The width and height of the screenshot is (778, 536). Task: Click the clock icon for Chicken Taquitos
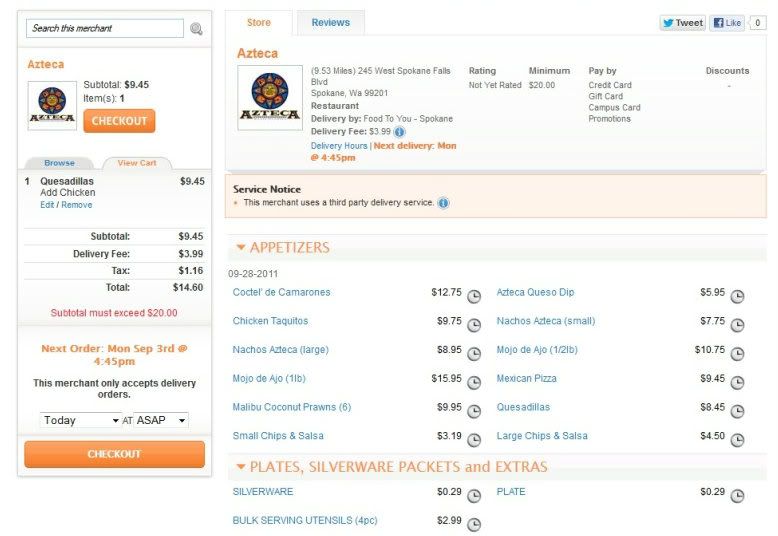click(474, 325)
